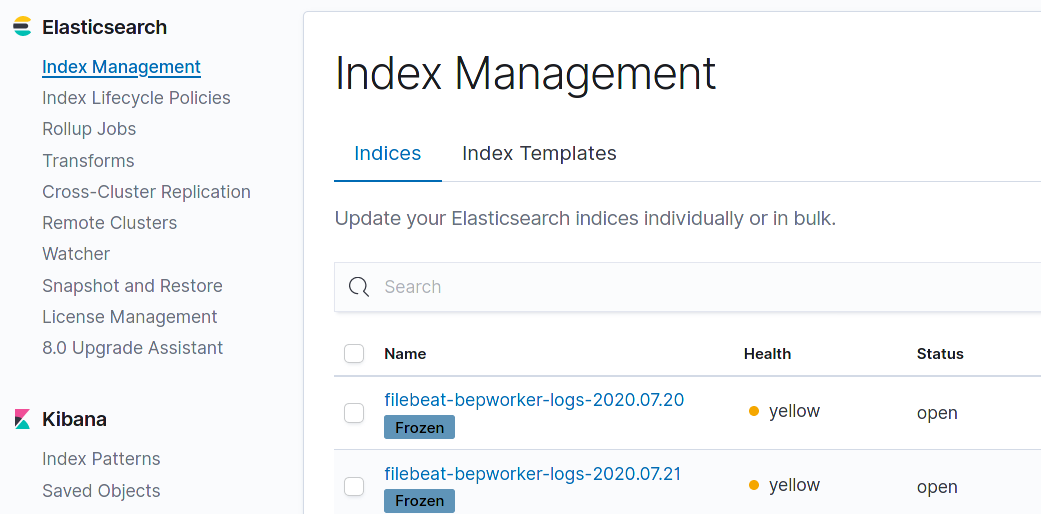Open Snapshot and Restore
The width and height of the screenshot is (1041, 514).
133,286
